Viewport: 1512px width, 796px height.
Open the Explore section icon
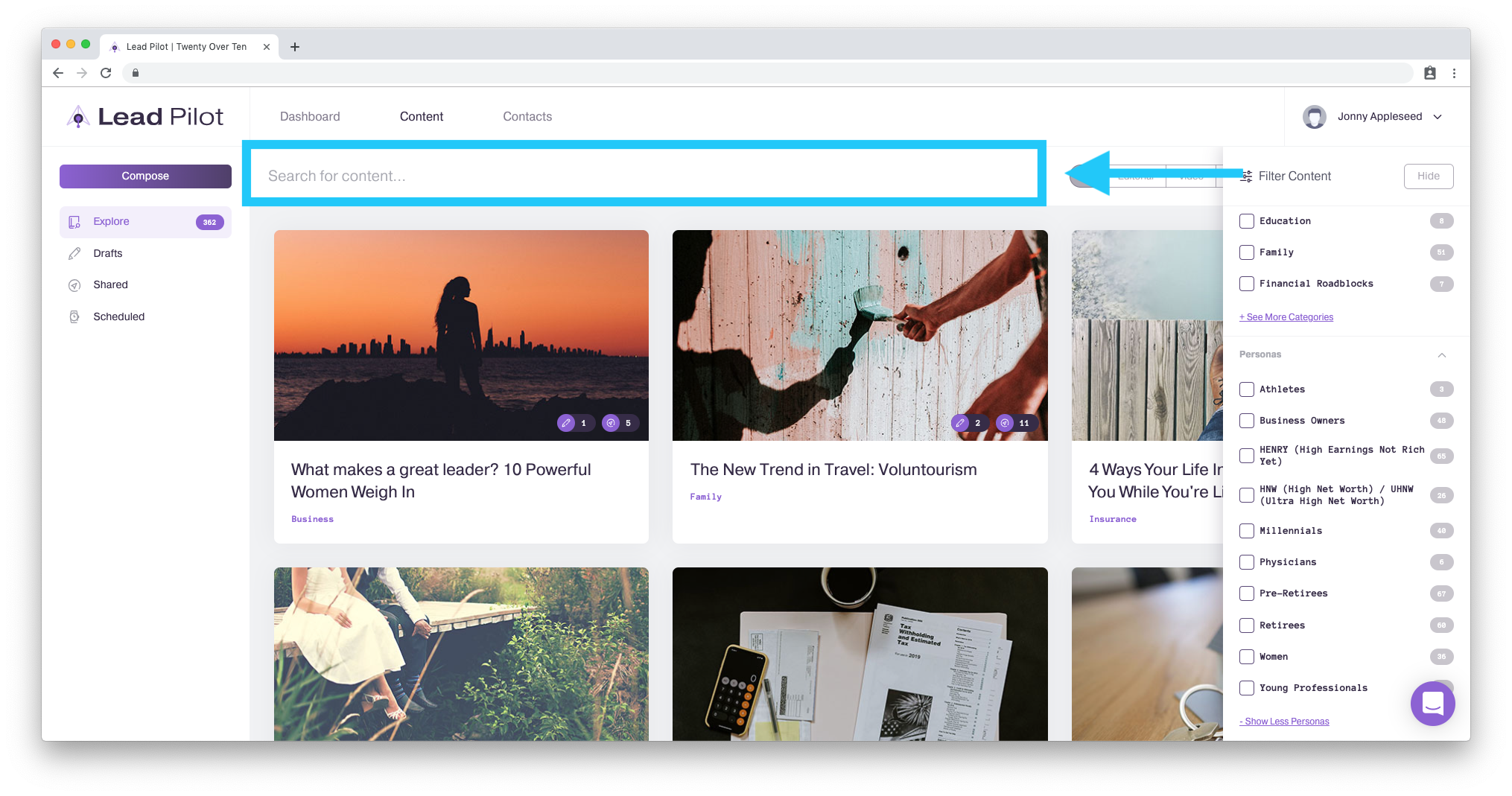coord(74,222)
